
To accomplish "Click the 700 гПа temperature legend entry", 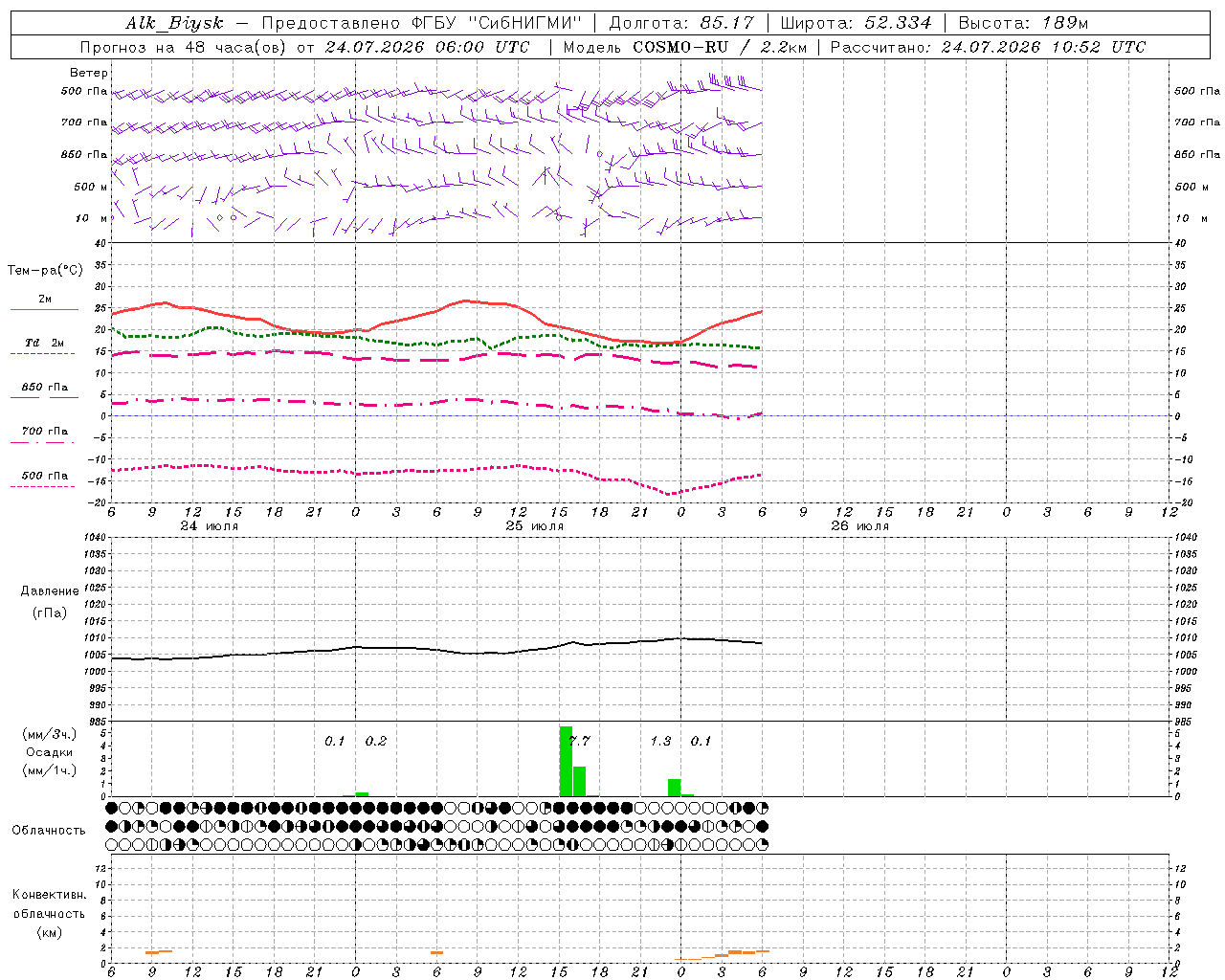I will [x=44, y=432].
